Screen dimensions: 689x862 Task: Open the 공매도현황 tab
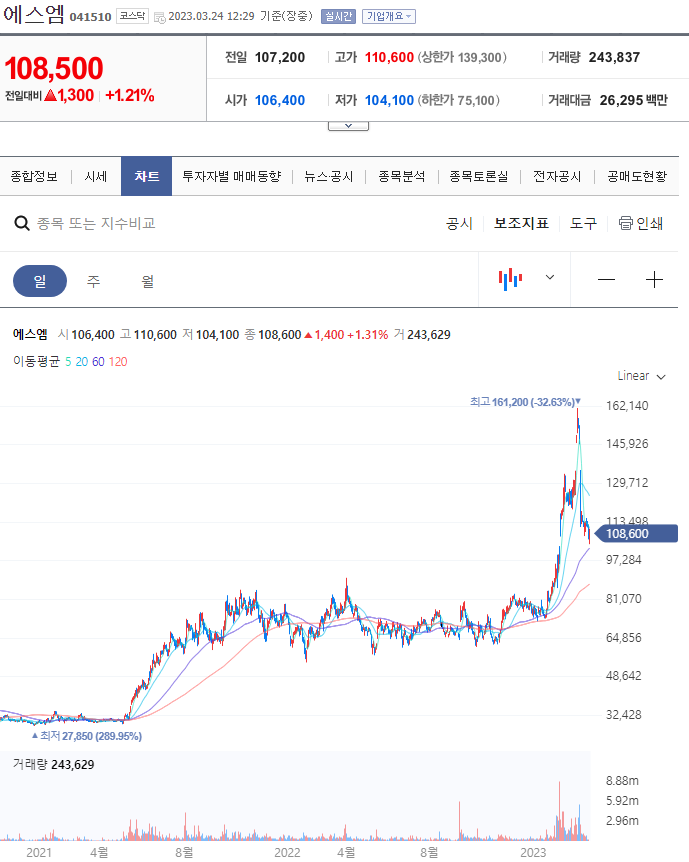pos(637,176)
